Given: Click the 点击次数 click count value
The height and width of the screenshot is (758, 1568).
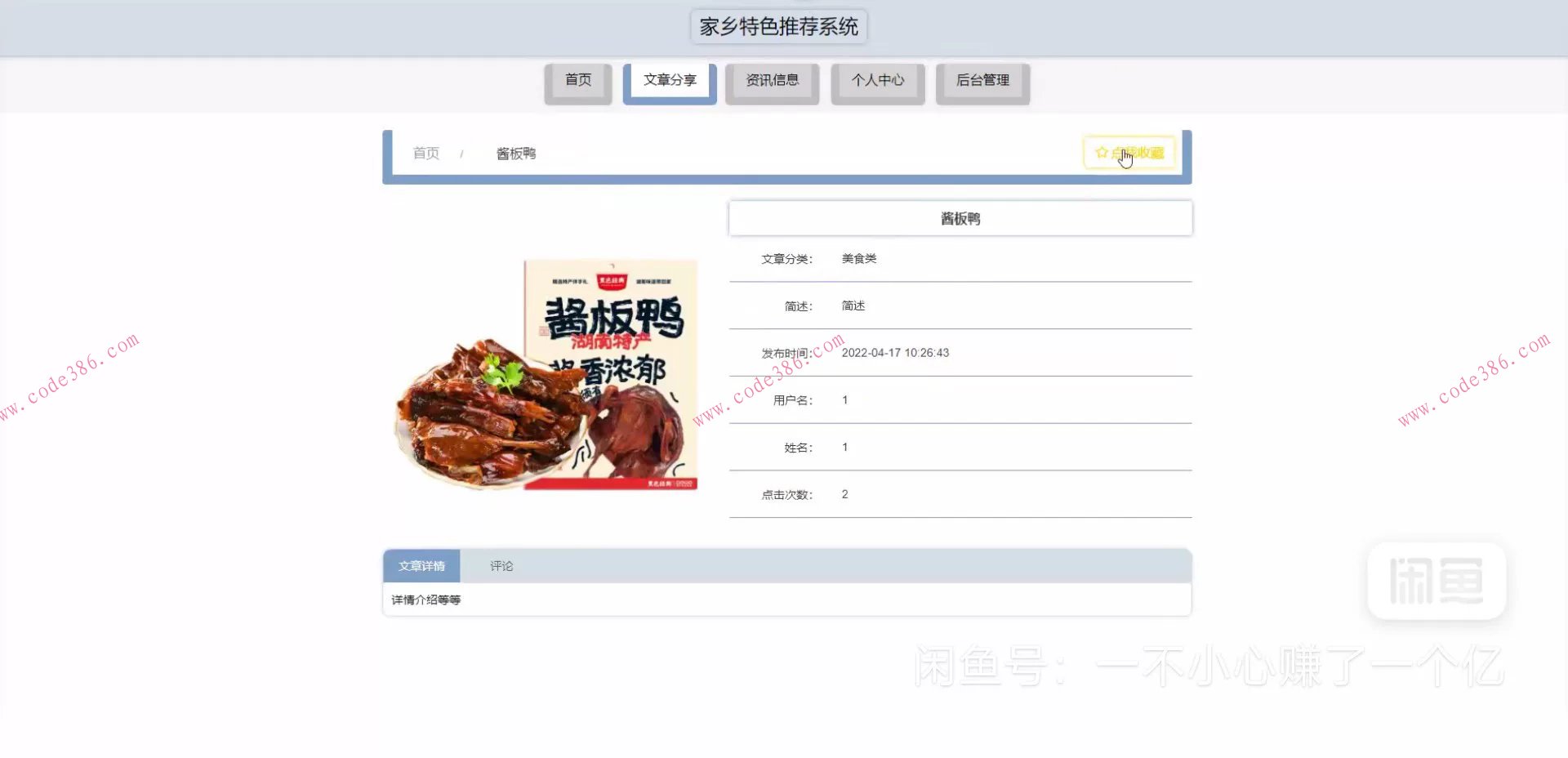Looking at the screenshot, I should pyautogui.click(x=844, y=494).
